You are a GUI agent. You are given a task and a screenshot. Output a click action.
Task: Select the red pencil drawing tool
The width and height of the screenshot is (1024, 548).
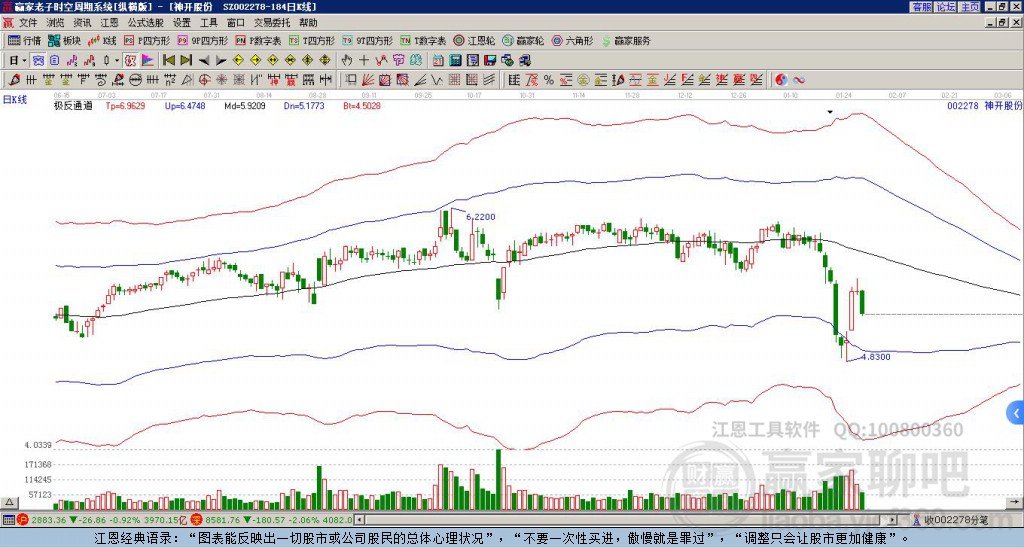pyautogui.click(x=14, y=80)
